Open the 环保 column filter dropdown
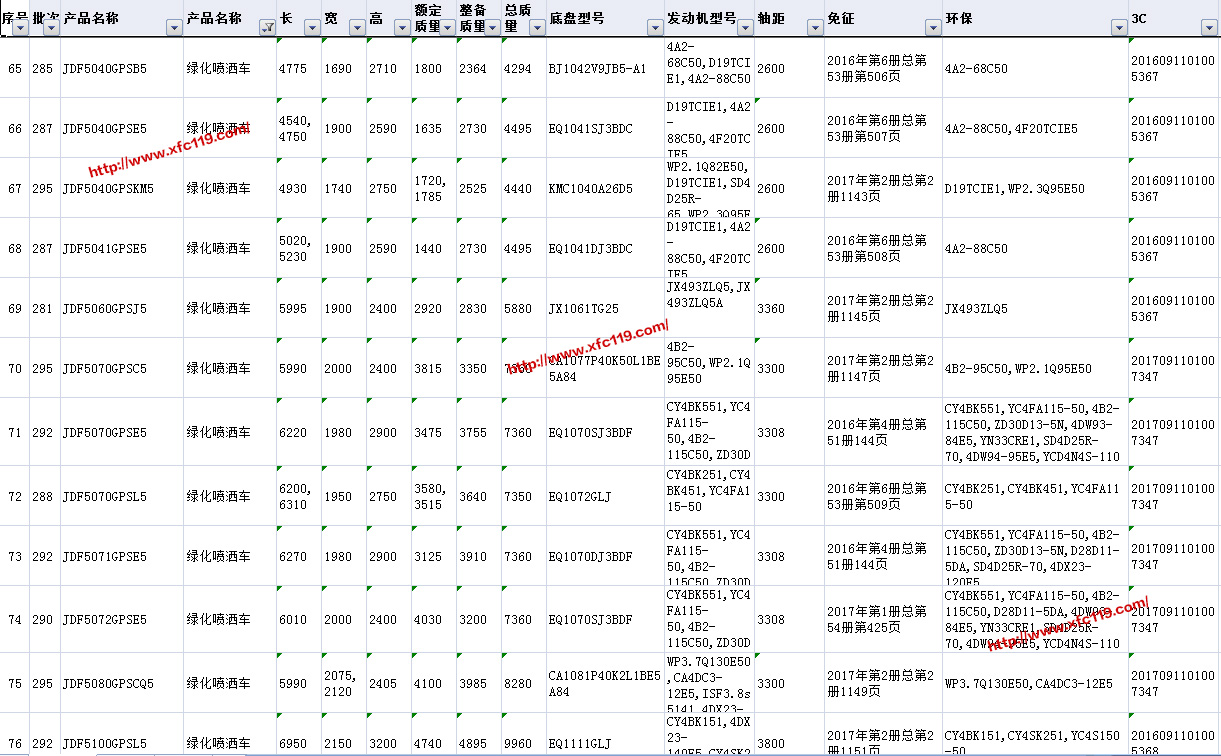Screen dimensions: 1221x756 click(1118, 28)
